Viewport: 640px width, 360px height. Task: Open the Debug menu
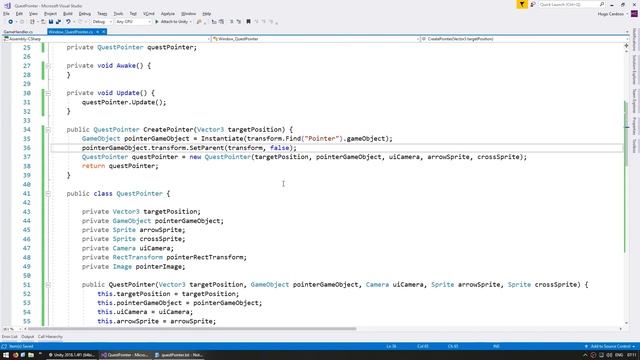[85, 14]
